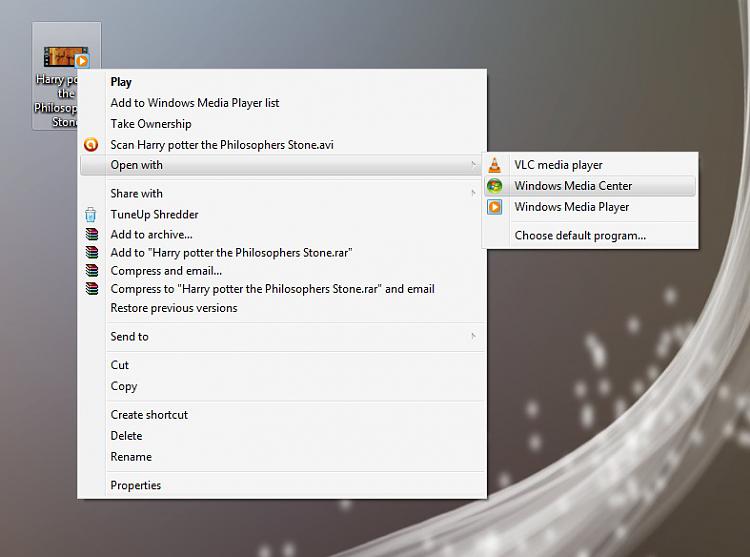750x557 pixels.
Task: Click the WinRAR icon beside Add to "Harry potter the Philosophers Stone.rar"
Action: tap(92, 252)
